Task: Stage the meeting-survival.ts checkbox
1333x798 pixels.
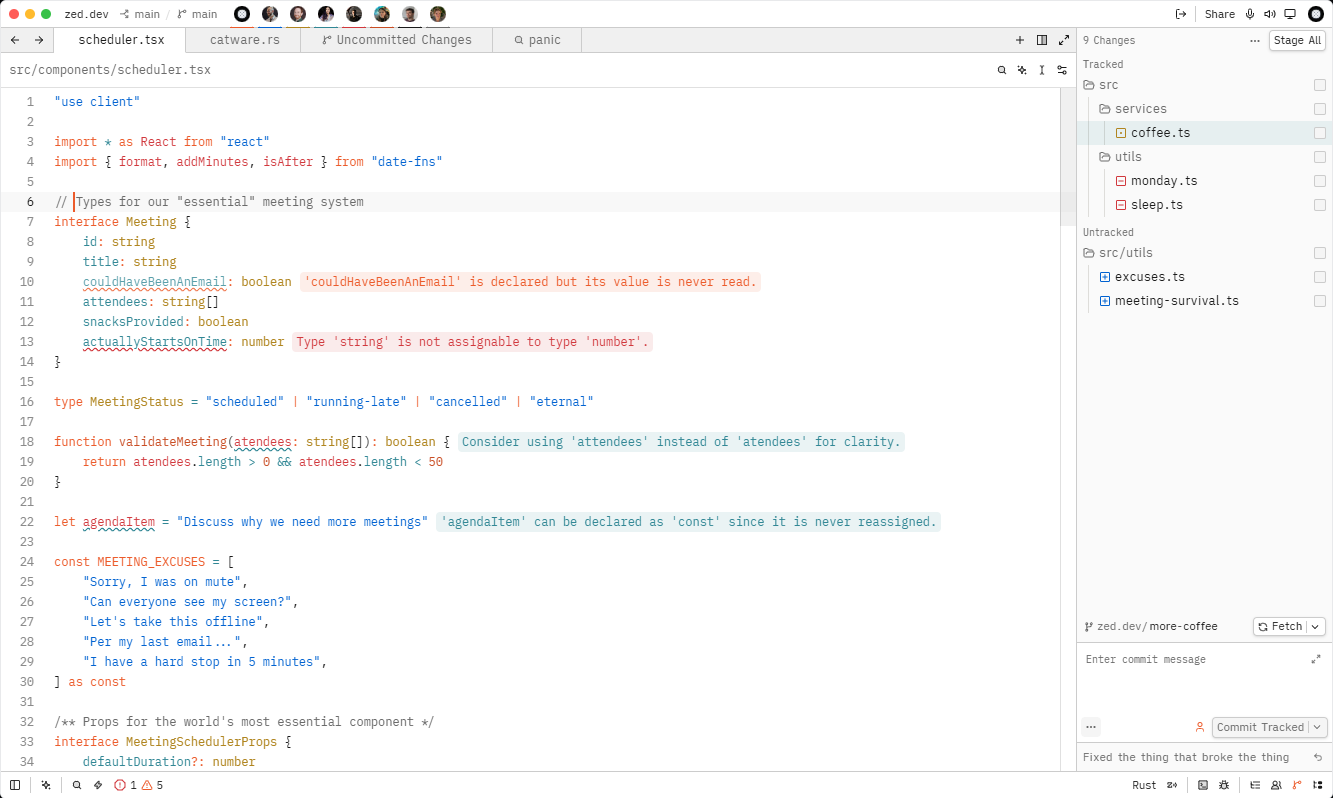Action: pyautogui.click(x=1320, y=301)
